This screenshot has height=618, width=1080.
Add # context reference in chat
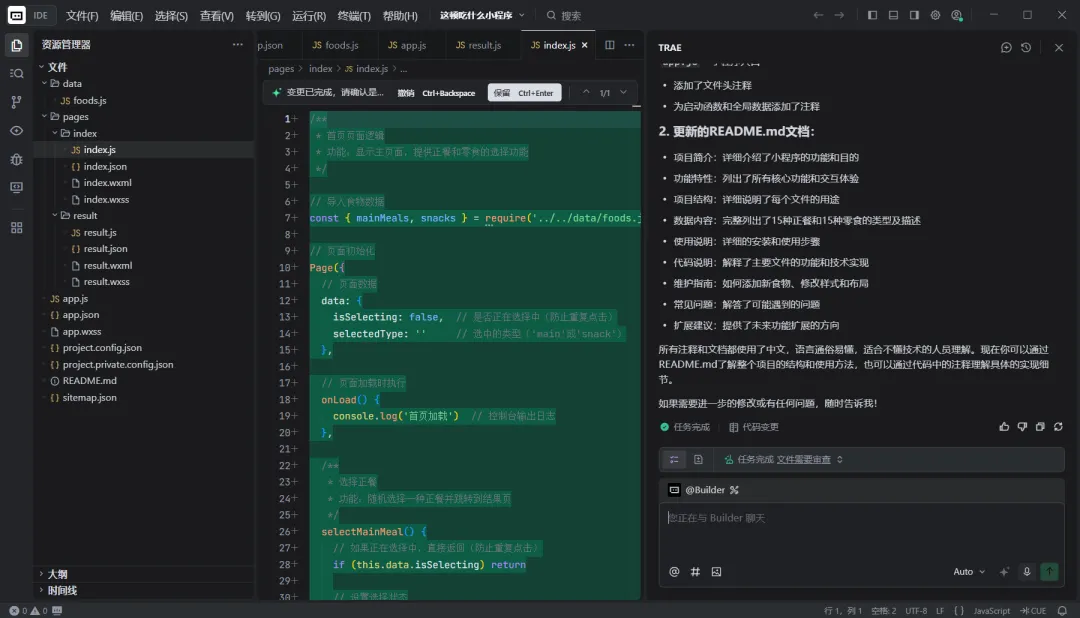(x=695, y=572)
